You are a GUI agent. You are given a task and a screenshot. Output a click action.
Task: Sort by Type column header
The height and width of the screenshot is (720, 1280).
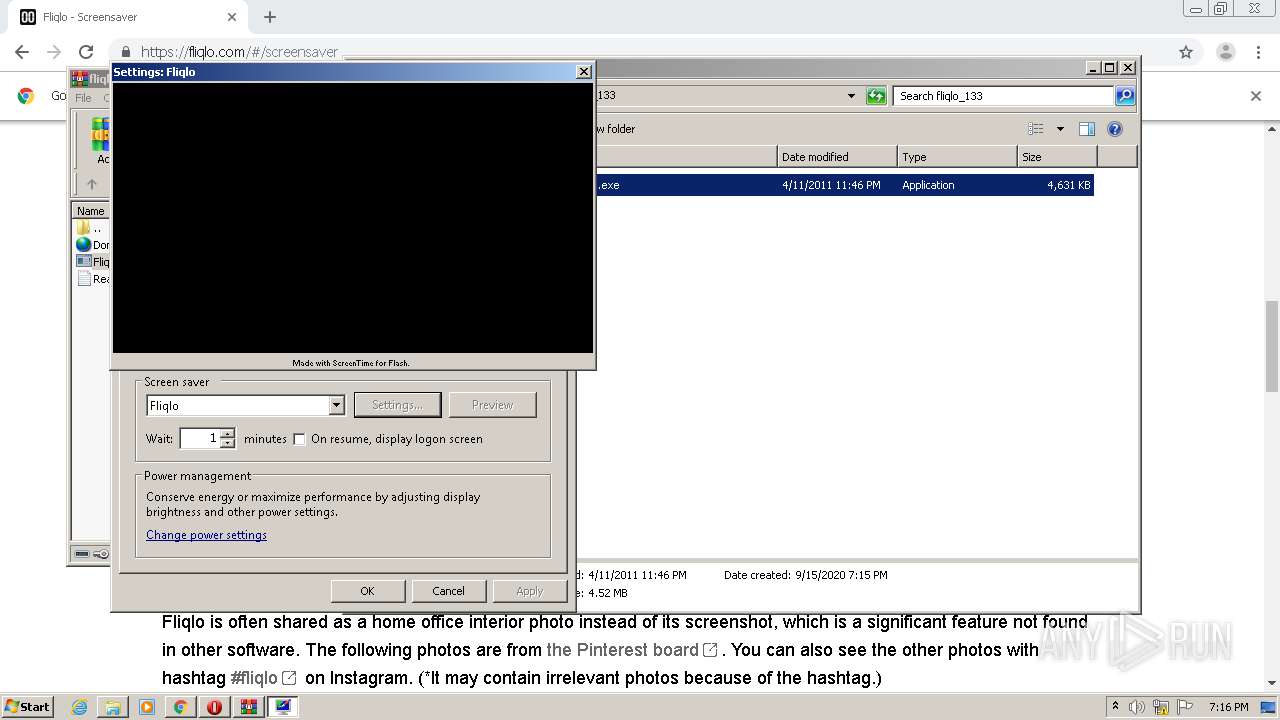pos(957,157)
